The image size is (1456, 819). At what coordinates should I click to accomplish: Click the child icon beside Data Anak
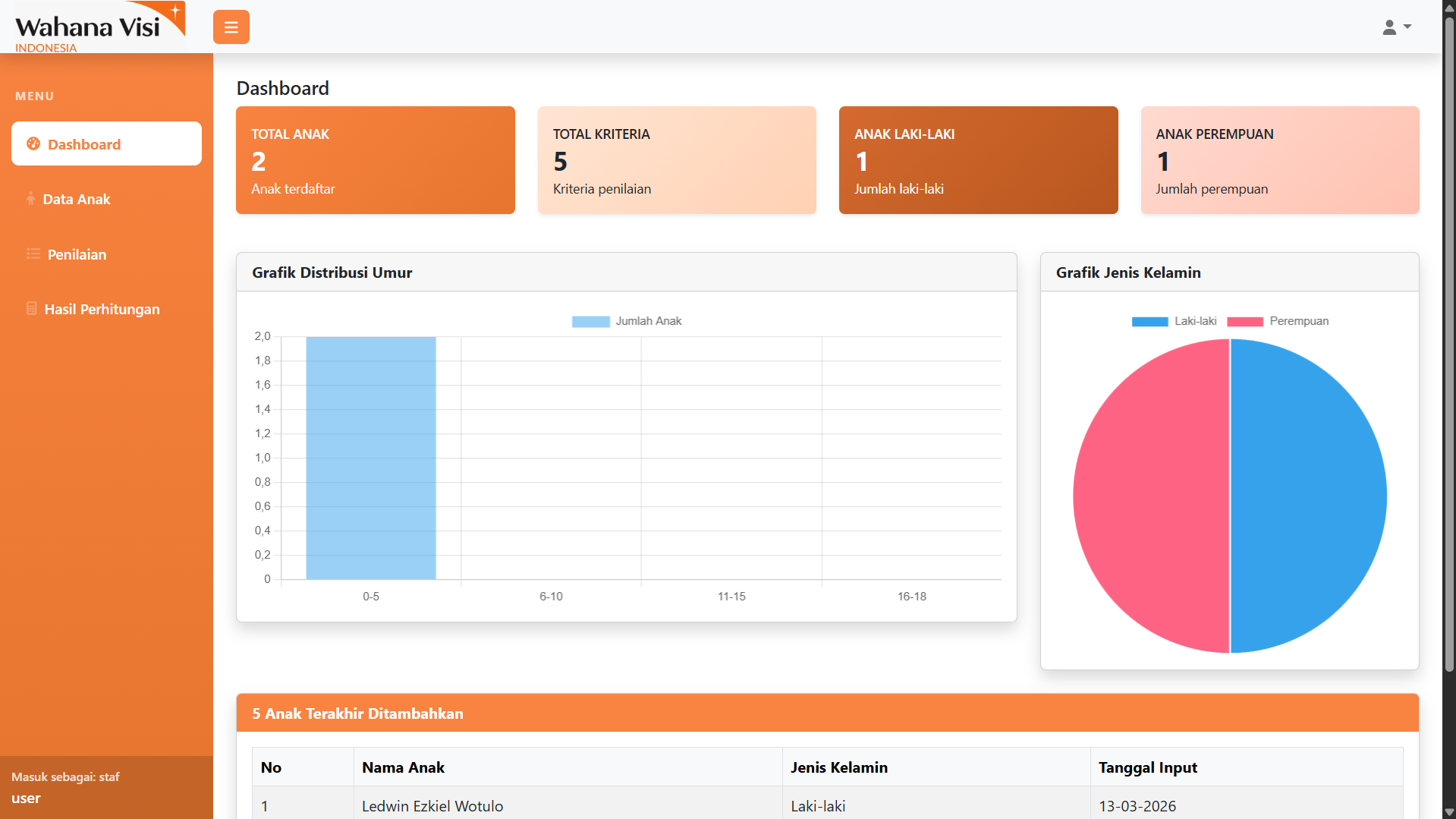(x=30, y=199)
